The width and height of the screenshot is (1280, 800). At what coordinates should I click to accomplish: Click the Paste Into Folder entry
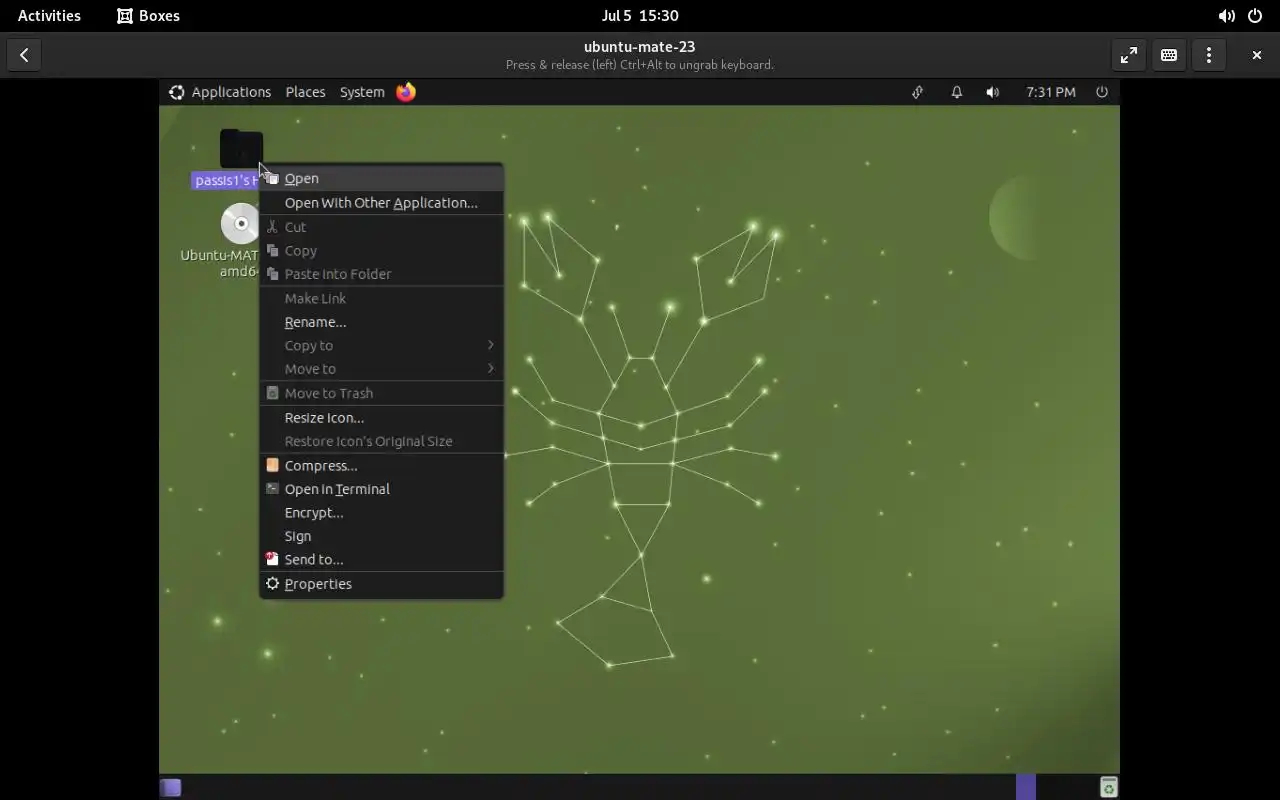(381, 274)
